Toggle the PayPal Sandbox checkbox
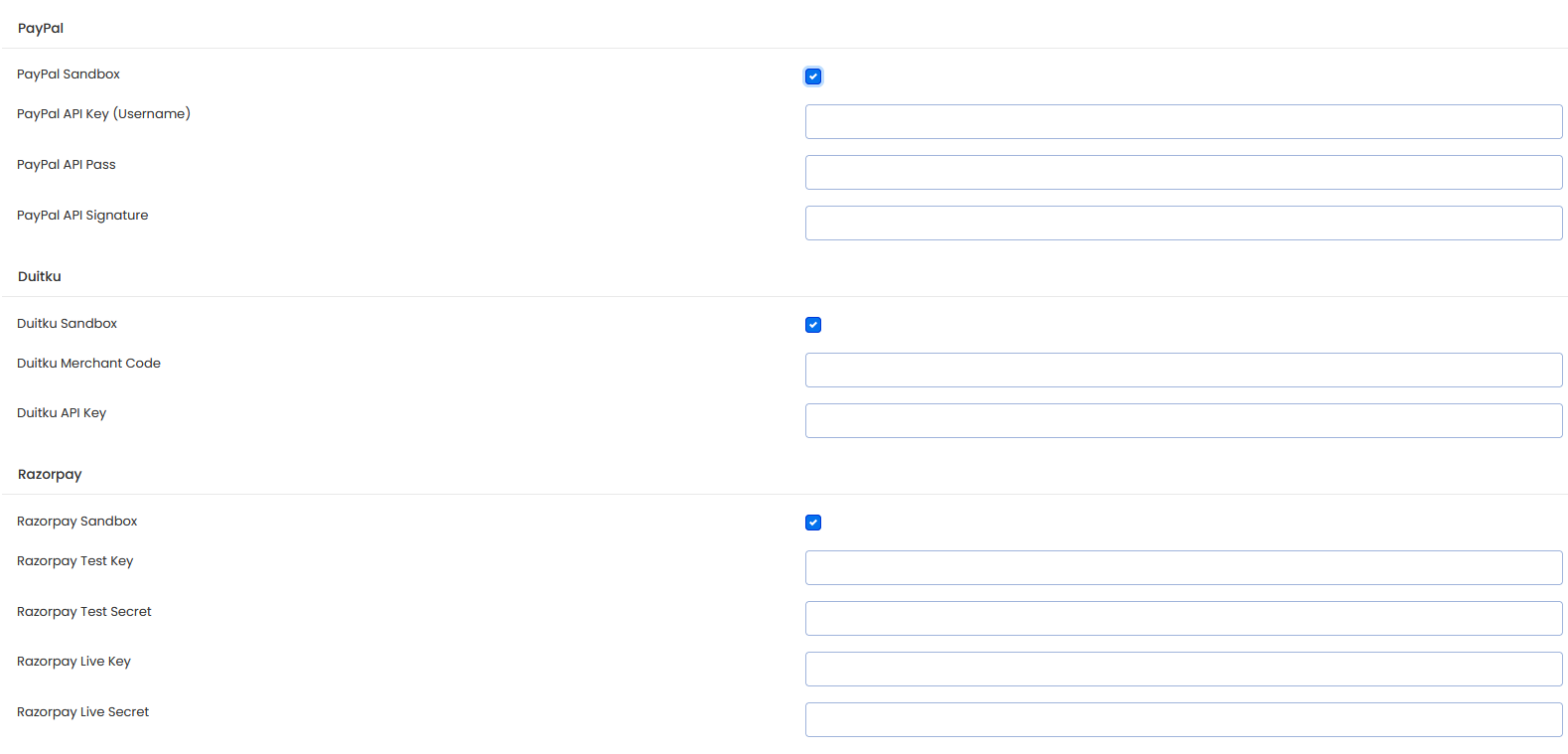 coord(813,76)
